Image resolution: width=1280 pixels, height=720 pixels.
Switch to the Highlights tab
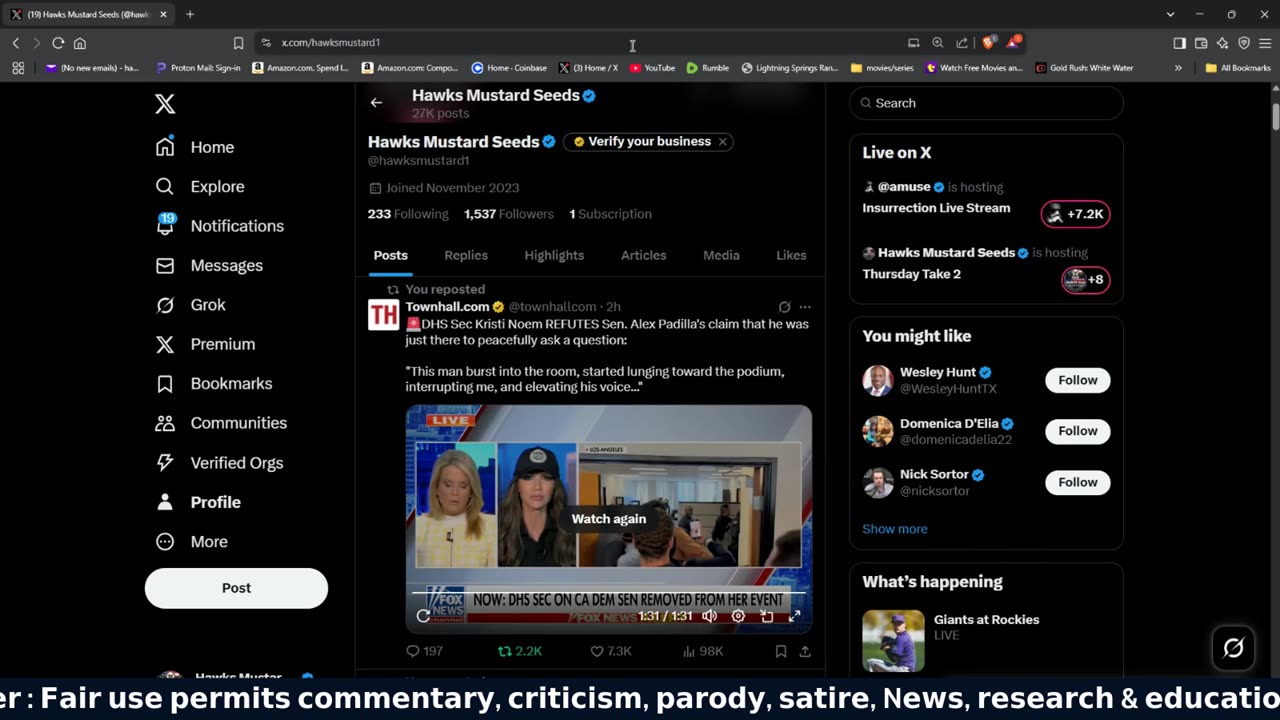pyautogui.click(x=554, y=255)
